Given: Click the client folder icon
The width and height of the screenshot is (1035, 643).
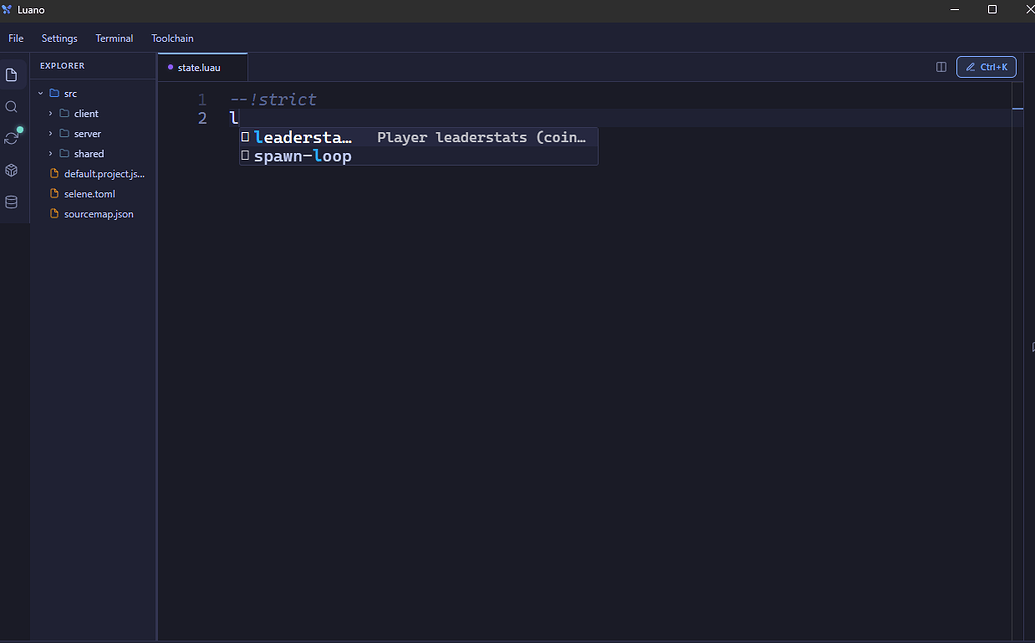Looking at the screenshot, I should (x=65, y=114).
